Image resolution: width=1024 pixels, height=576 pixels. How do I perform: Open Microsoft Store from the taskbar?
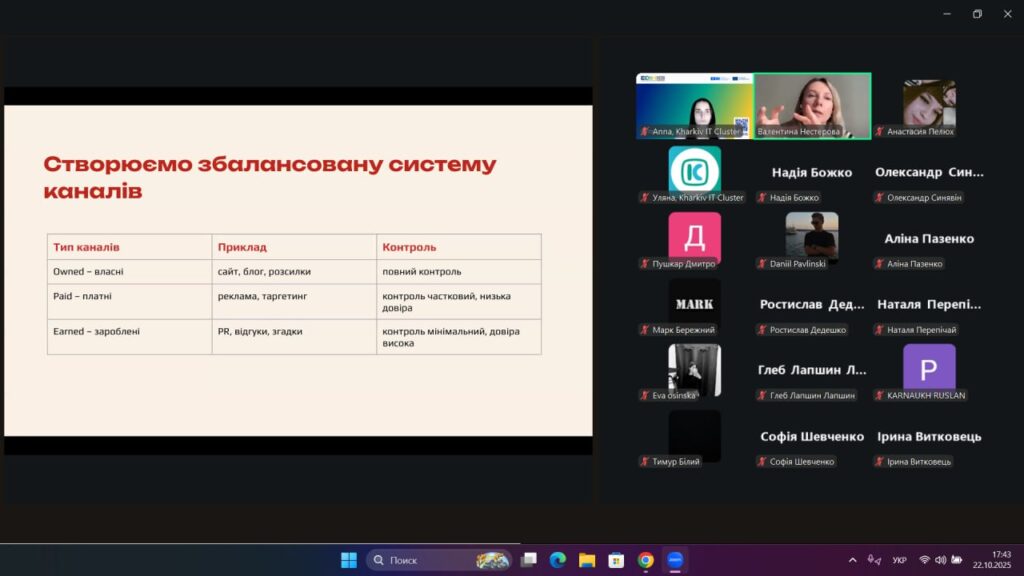pyautogui.click(x=617, y=560)
